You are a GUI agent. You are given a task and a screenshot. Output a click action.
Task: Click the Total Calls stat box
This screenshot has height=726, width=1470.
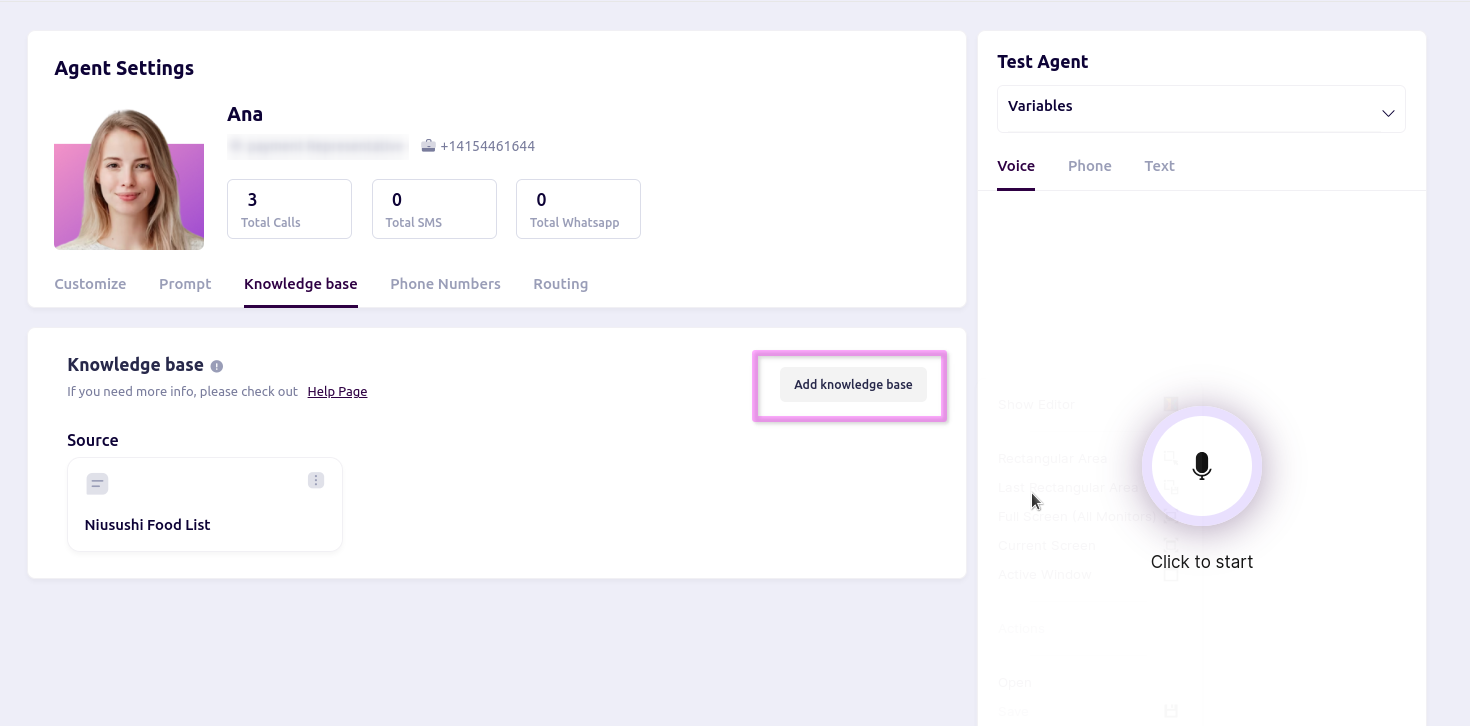pos(290,209)
